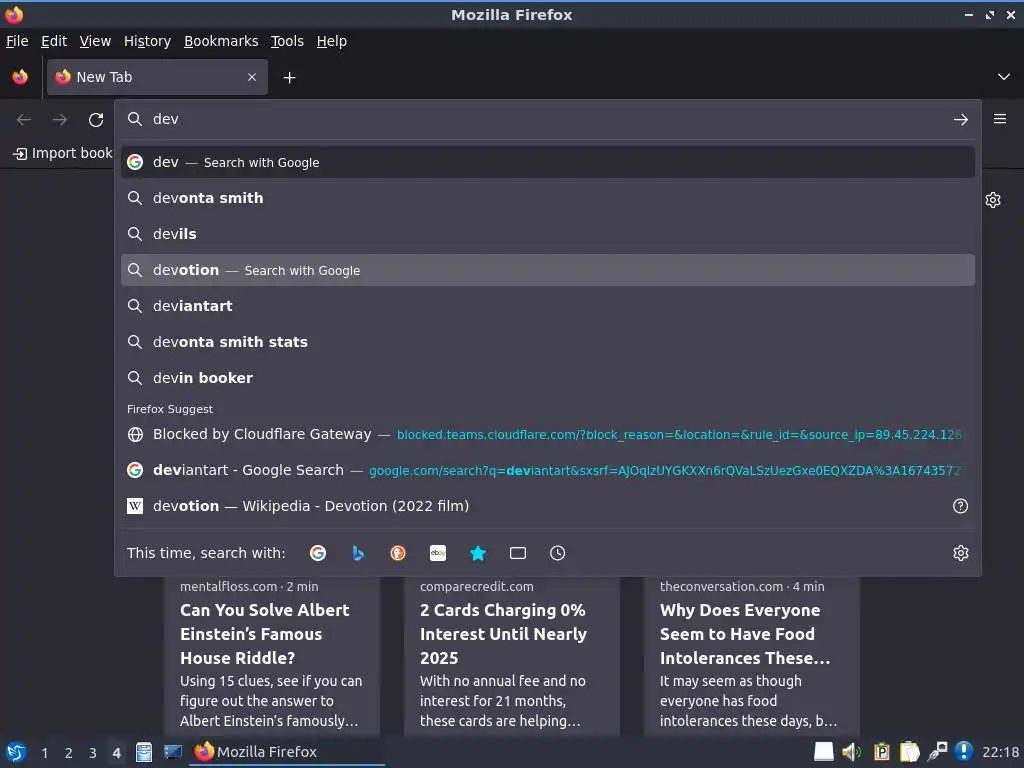The image size is (1024, 768).
Task: Open the taskbar start menu icon
Action: click(16, 752)
